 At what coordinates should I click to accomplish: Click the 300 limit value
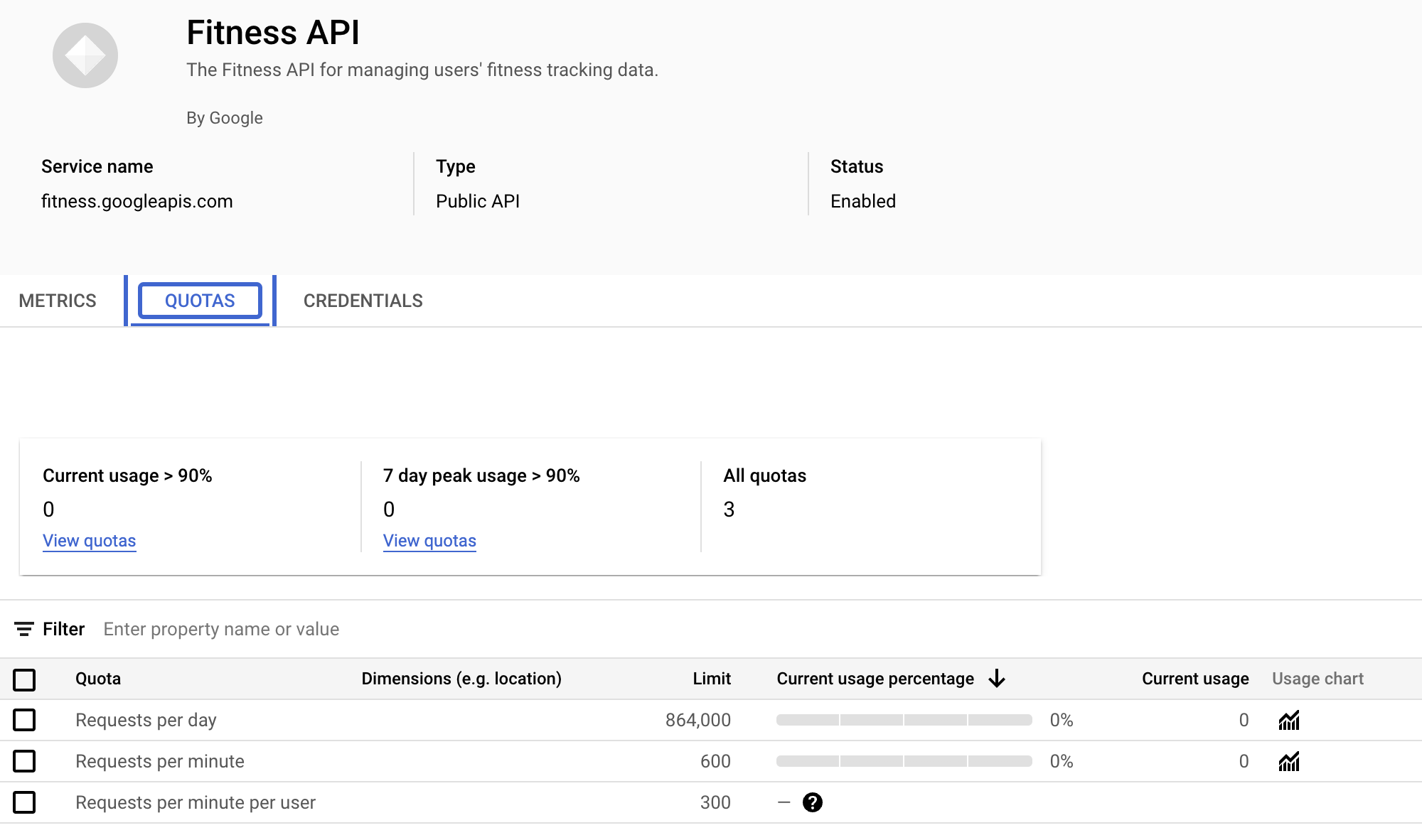click(715, 802)
